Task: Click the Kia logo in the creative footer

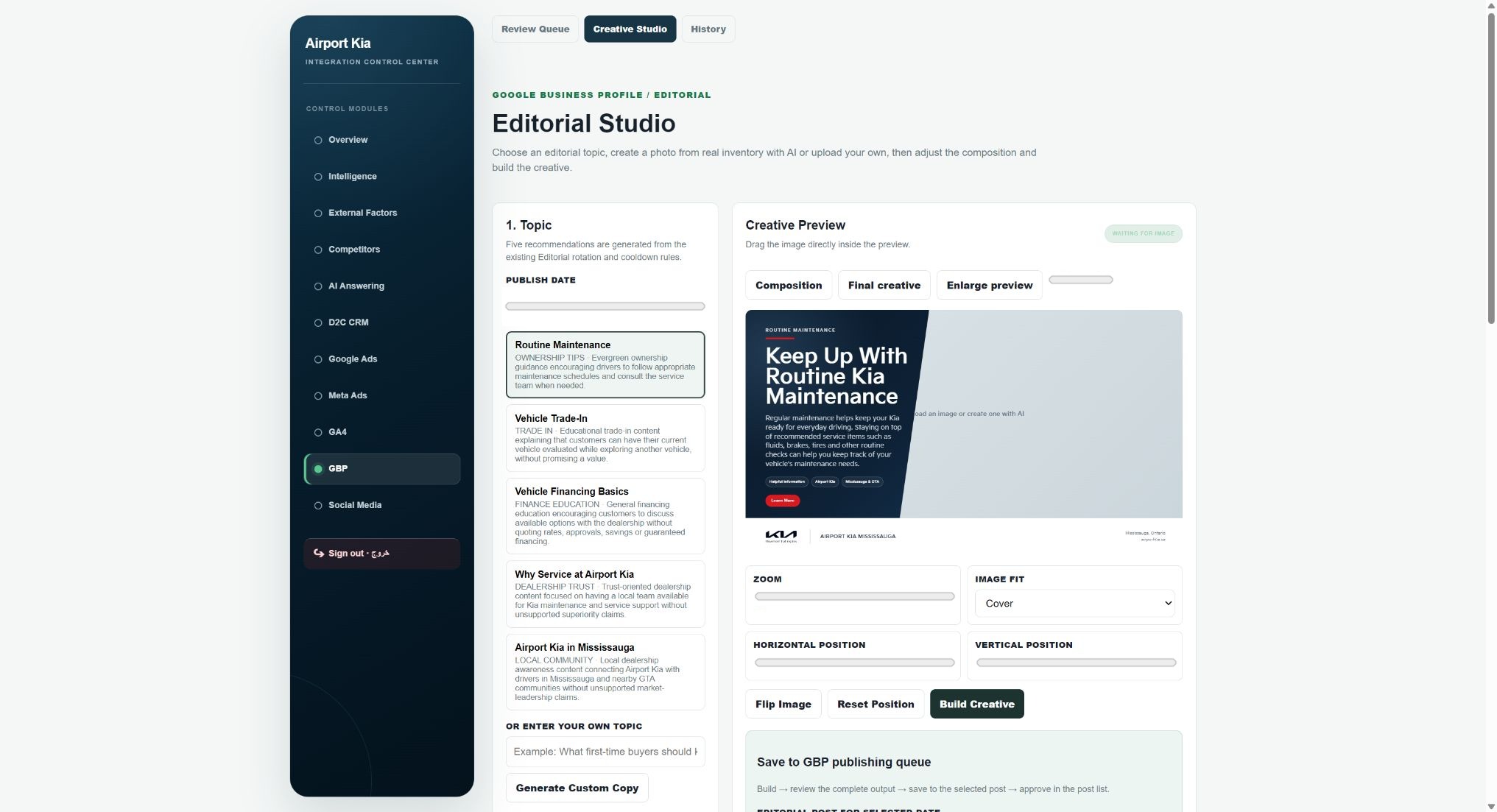Action: (x=781, y=536)
